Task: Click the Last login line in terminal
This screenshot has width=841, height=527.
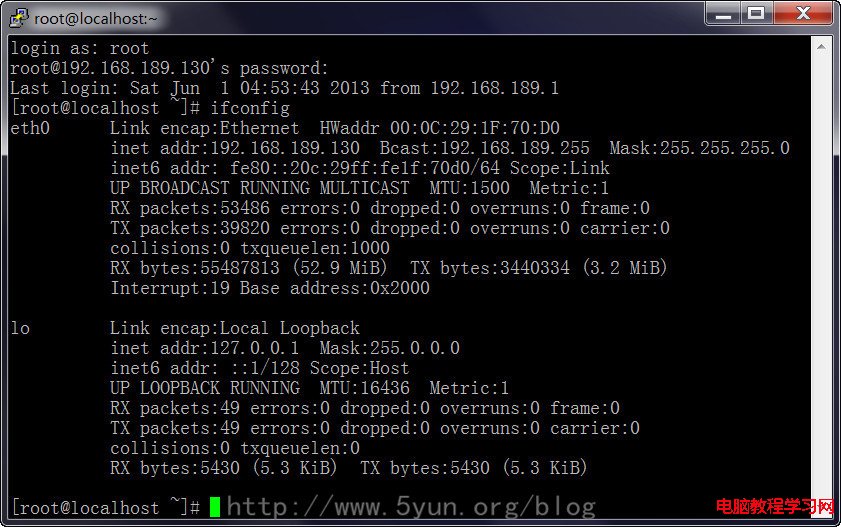Action: pos(284,88)
